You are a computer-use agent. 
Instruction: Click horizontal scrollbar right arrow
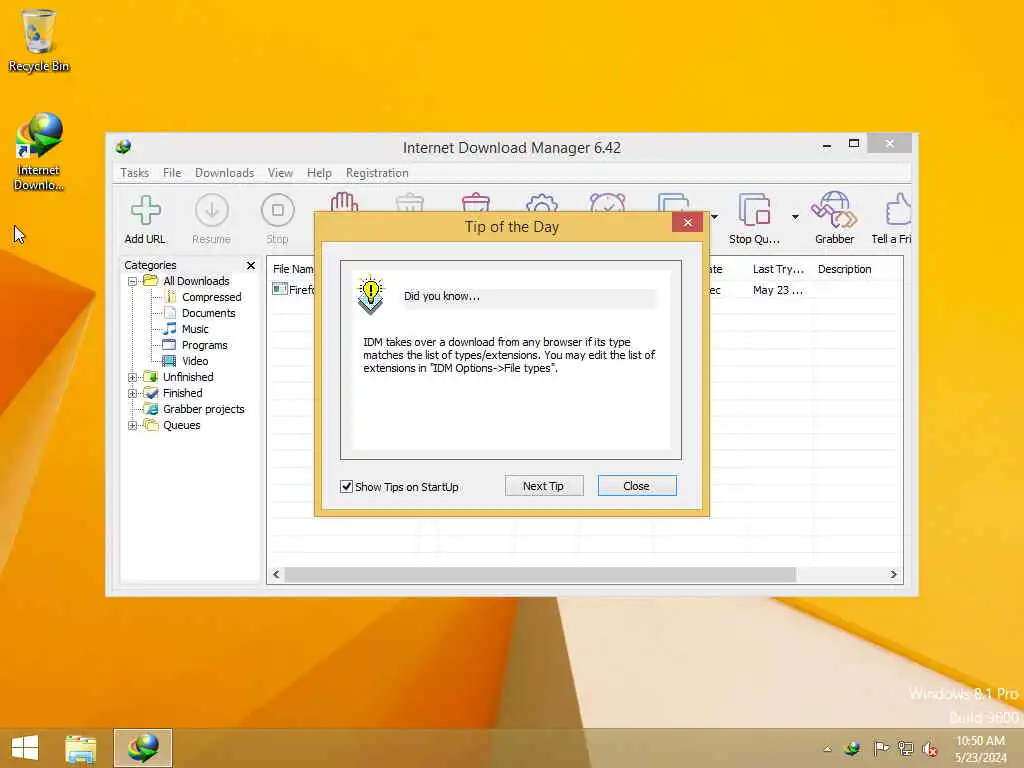pyautogui.click(x=893, y=574)
